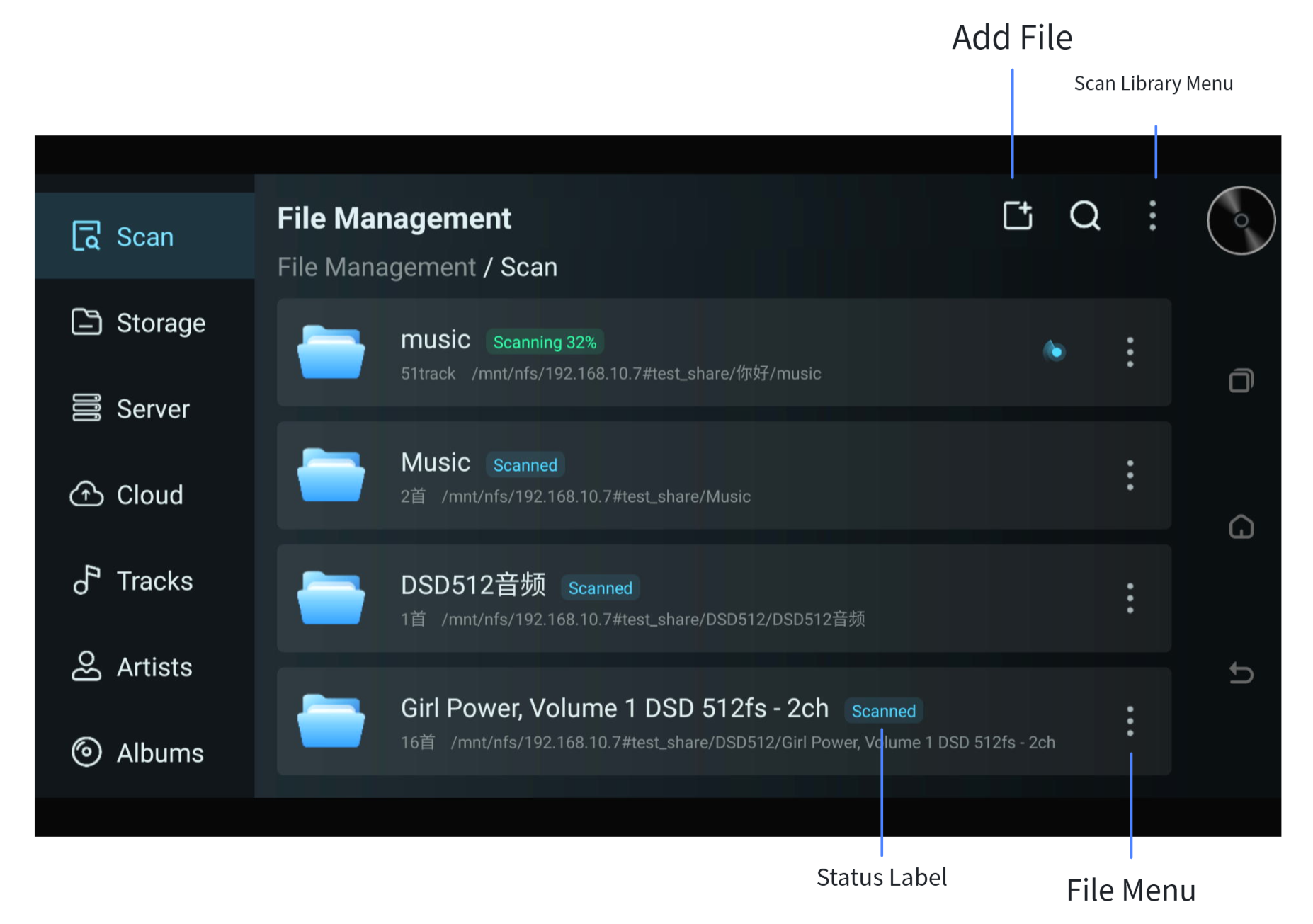
Task: Open Cloud in the sidebar
Action: click(x=144, y=494)
